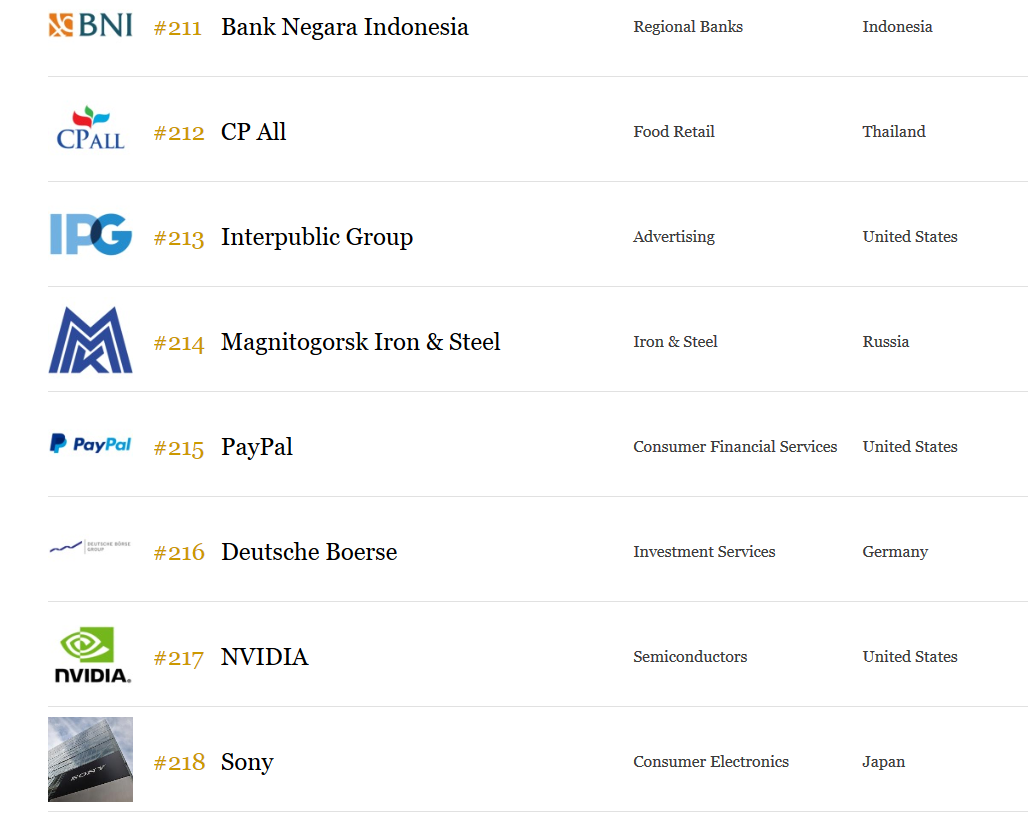Click the NVIDIA company name
The image size is (1032, 830).
(x=264, y=657)
